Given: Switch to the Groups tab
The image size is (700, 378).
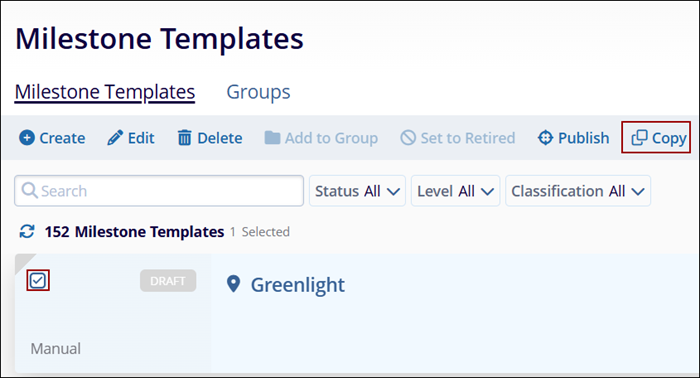Looking at the screenshot, I should (x=258, y=92).
